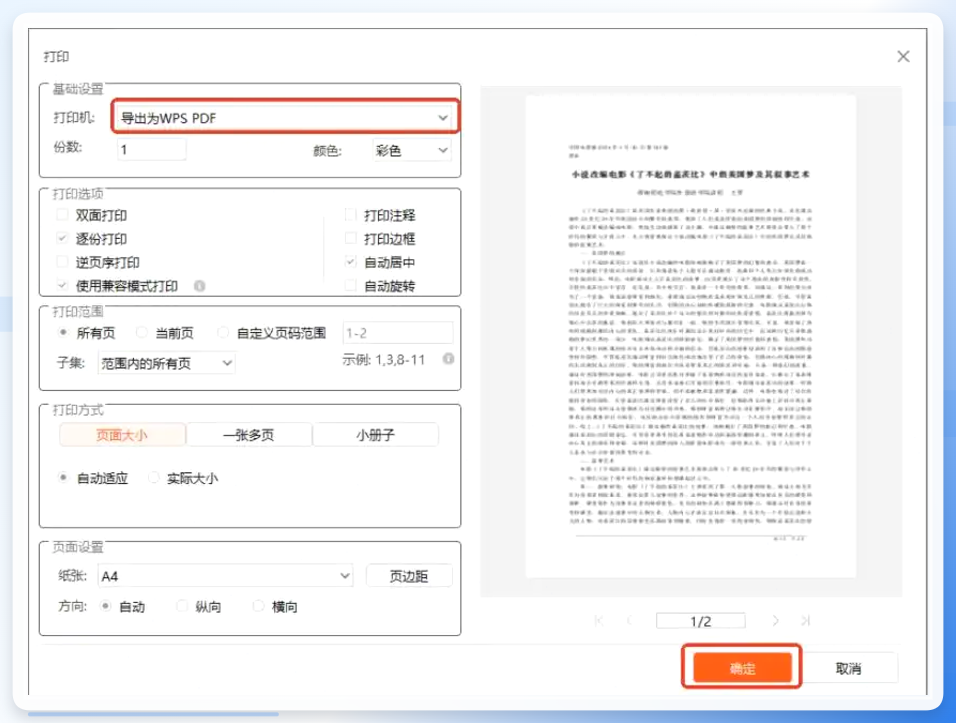The height and width of the screenshot is (723, 956).
Task: Open the printer dropdown 导出为WPS PDF
Action: pyautogui.click(x=284, y=117)
